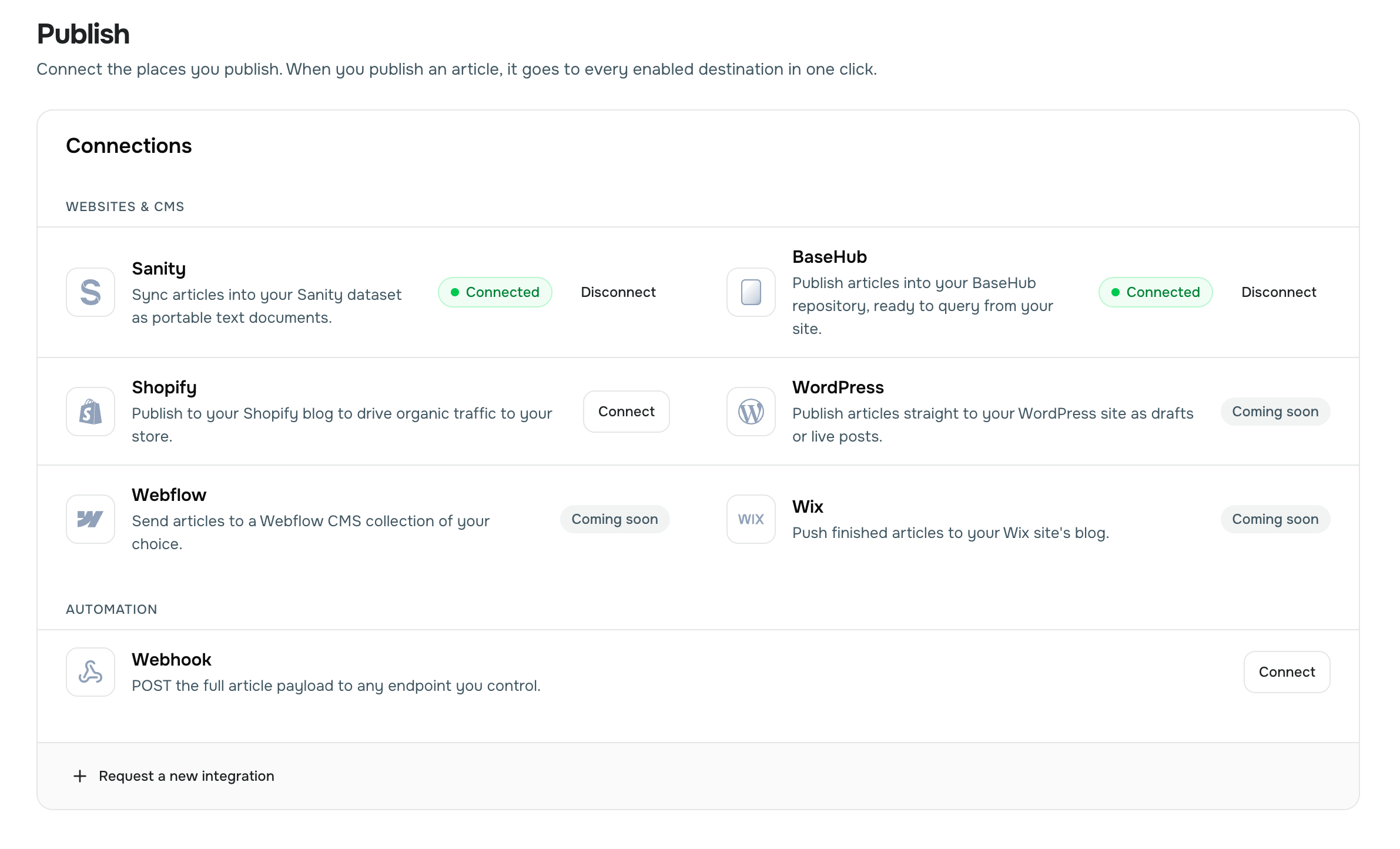Viewport: 1400px width, 849px height.
Task: Click 'POST the full article payload' description
Action: coord(336,686)
